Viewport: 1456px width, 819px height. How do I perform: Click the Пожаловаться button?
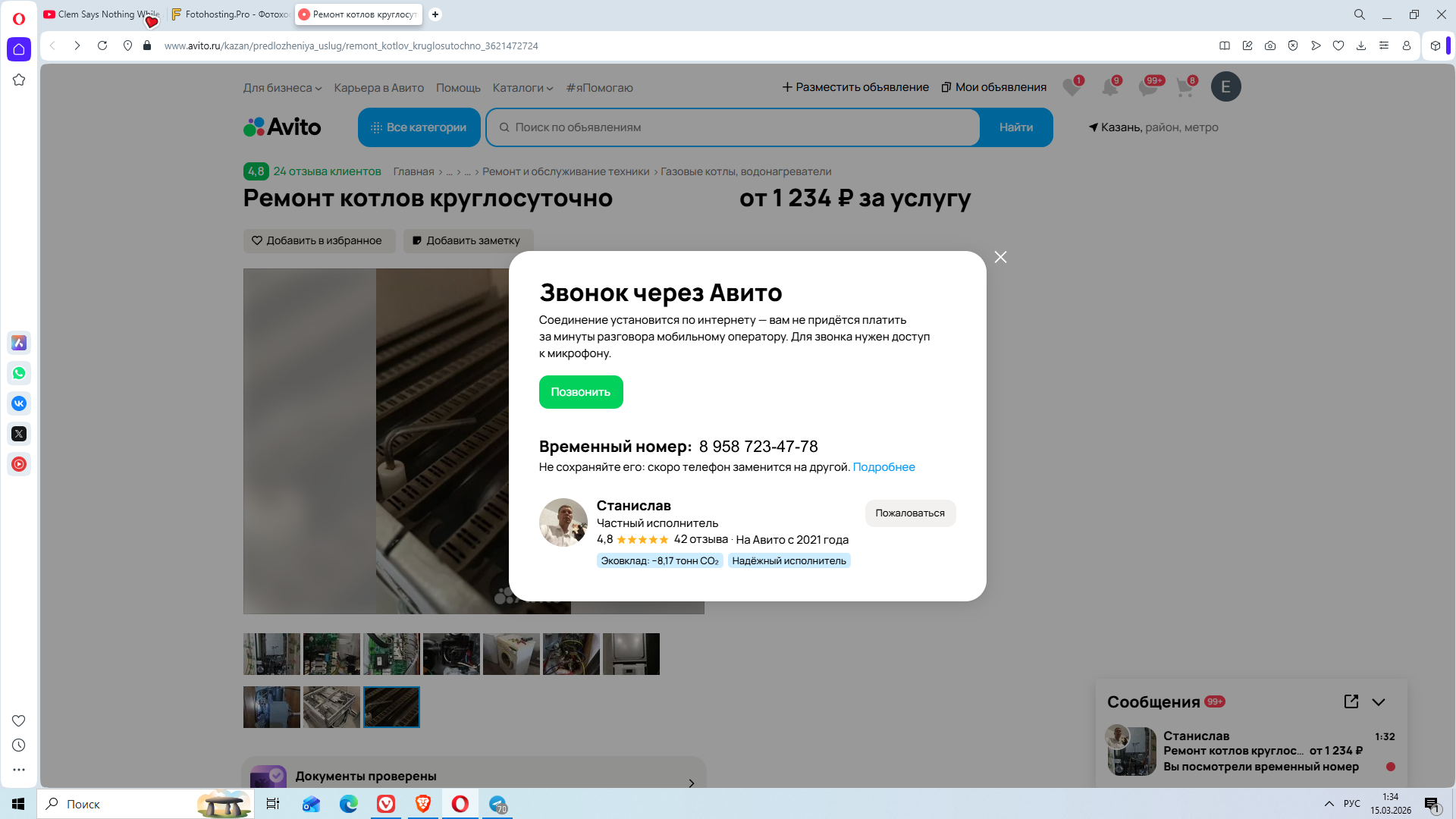click(909, 513)
